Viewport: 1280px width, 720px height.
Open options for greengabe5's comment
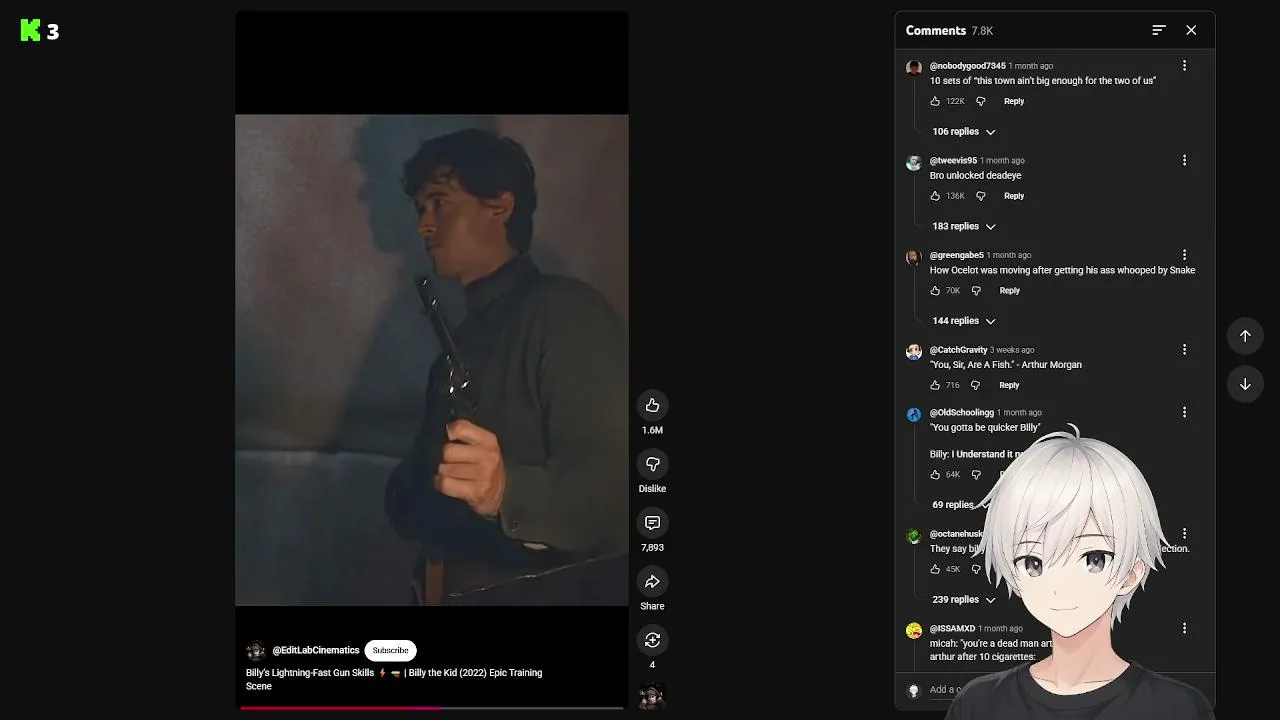tap(1184, 255)
